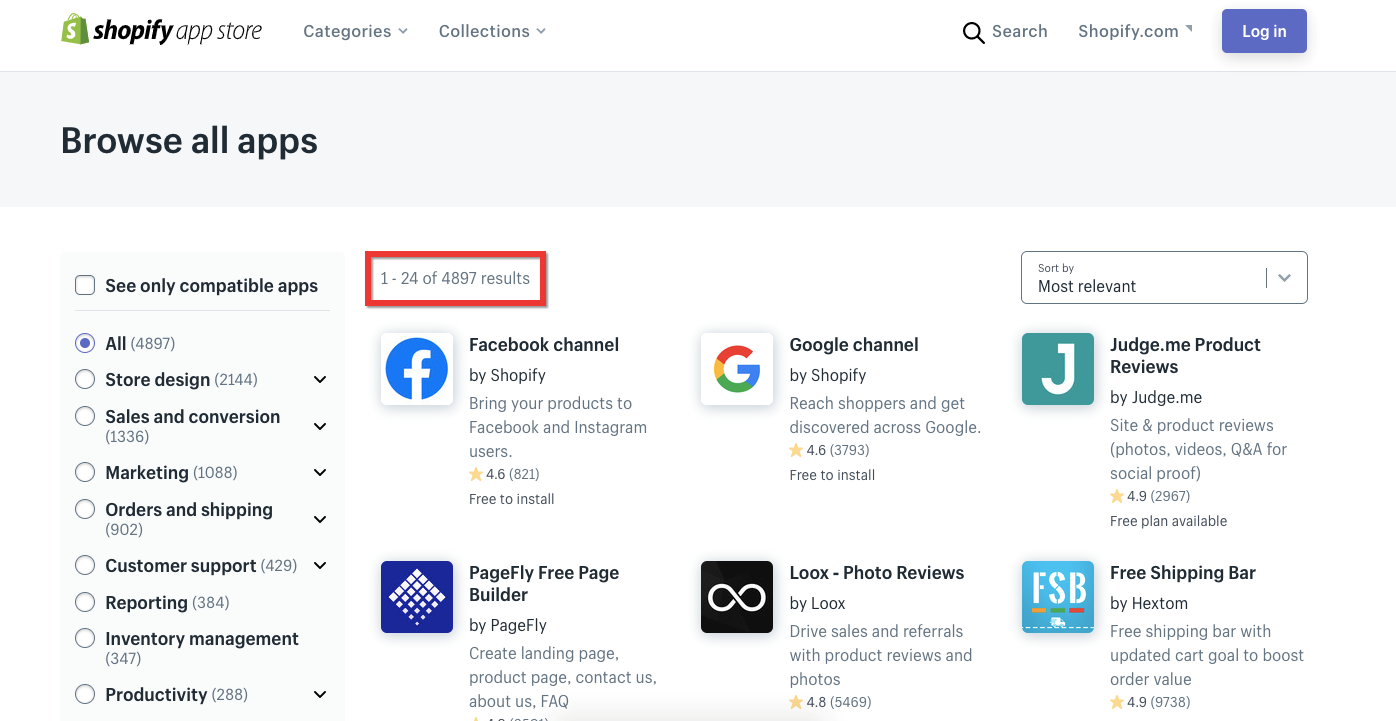Open Judge.me Product Reviews title link
Viewport: 1396px width, 721px height.
pyautogui.click(x=1185, y=356)
